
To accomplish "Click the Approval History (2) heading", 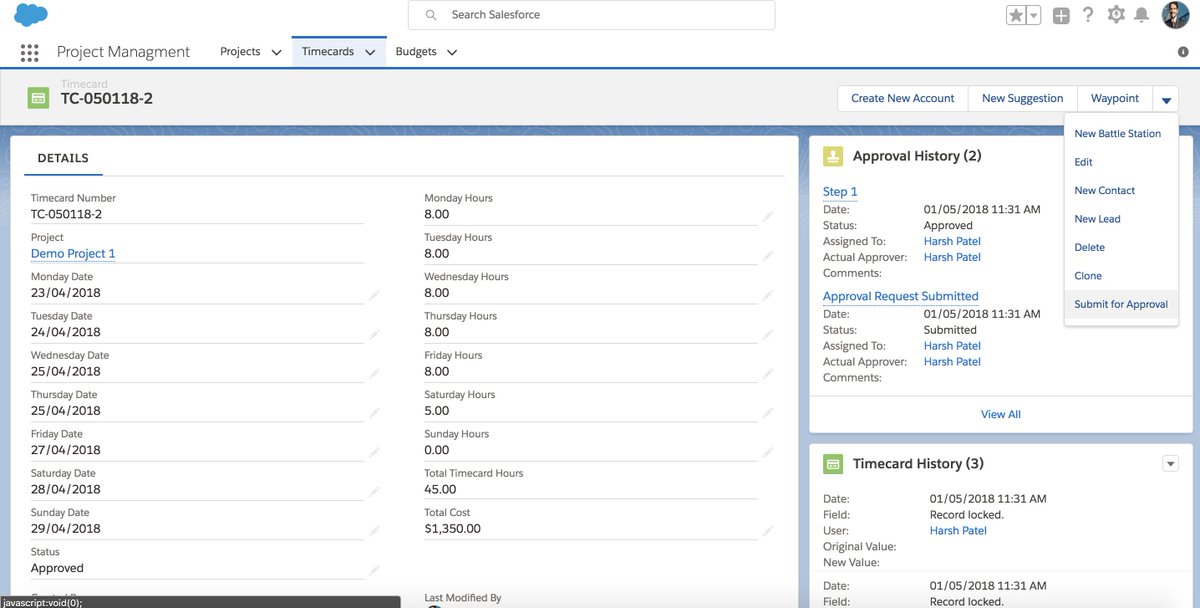I will (917, 156).
